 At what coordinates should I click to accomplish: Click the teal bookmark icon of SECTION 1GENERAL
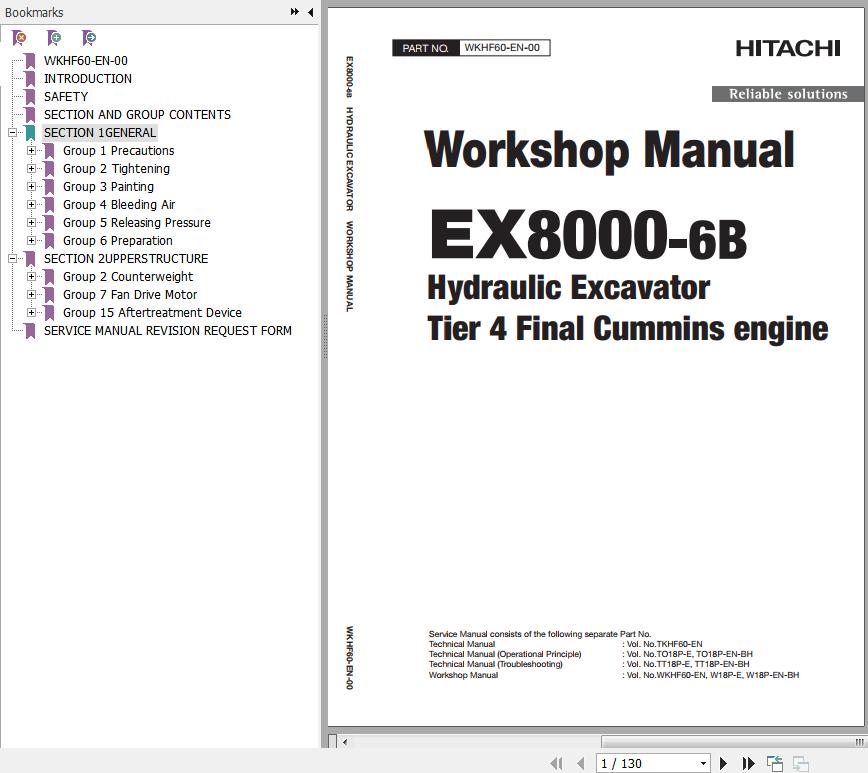[30, 133]
